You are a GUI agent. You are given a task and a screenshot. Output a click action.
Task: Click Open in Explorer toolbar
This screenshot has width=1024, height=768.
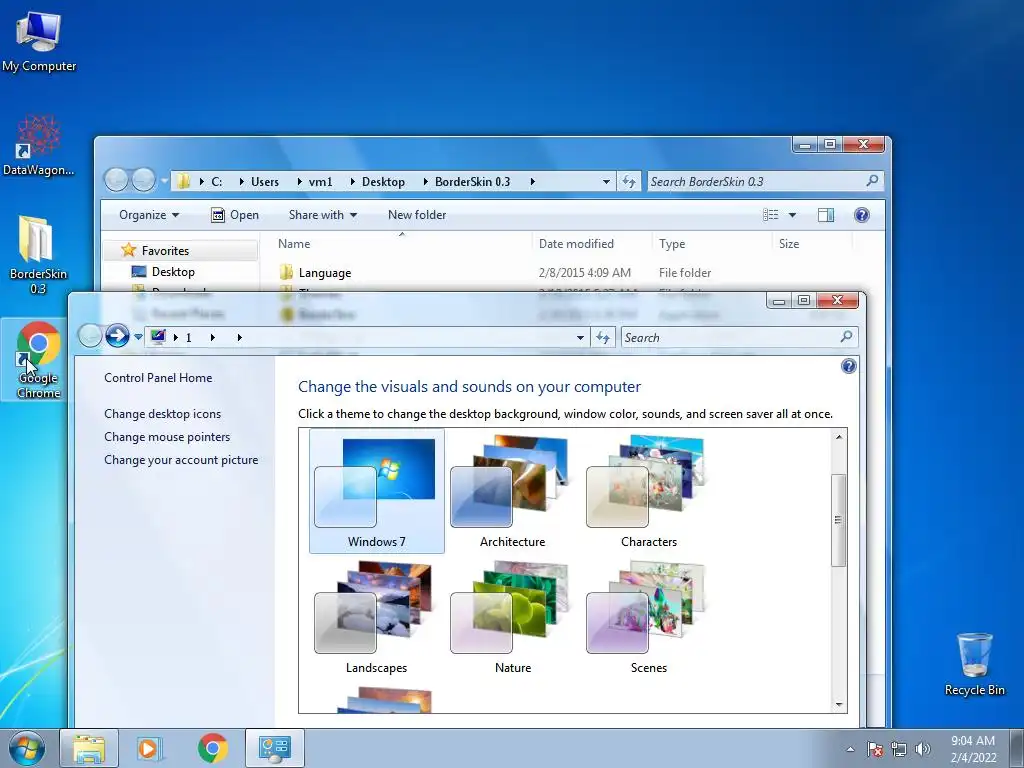point(235,215)
